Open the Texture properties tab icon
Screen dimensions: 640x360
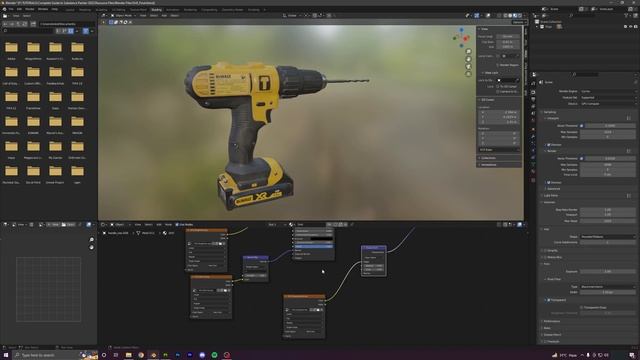pos(533,180)
